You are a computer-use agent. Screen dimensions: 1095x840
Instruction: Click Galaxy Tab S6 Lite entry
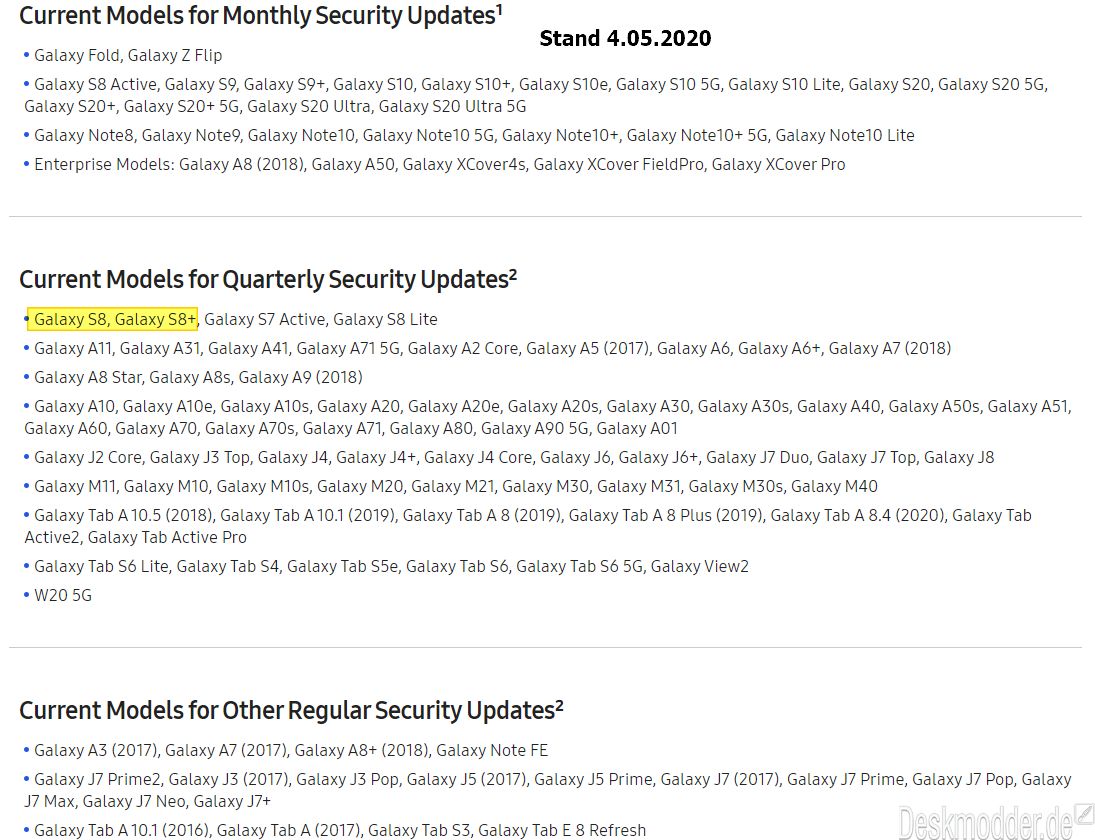(x=101, y=566)
